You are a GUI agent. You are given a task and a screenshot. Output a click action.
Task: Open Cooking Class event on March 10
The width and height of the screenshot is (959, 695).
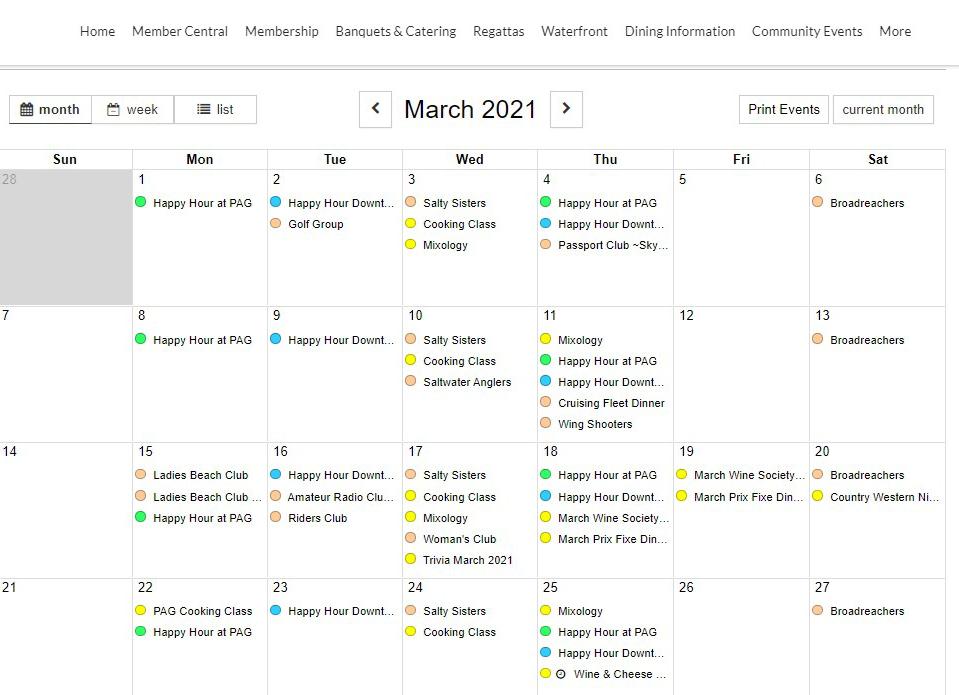click(459, 361)
